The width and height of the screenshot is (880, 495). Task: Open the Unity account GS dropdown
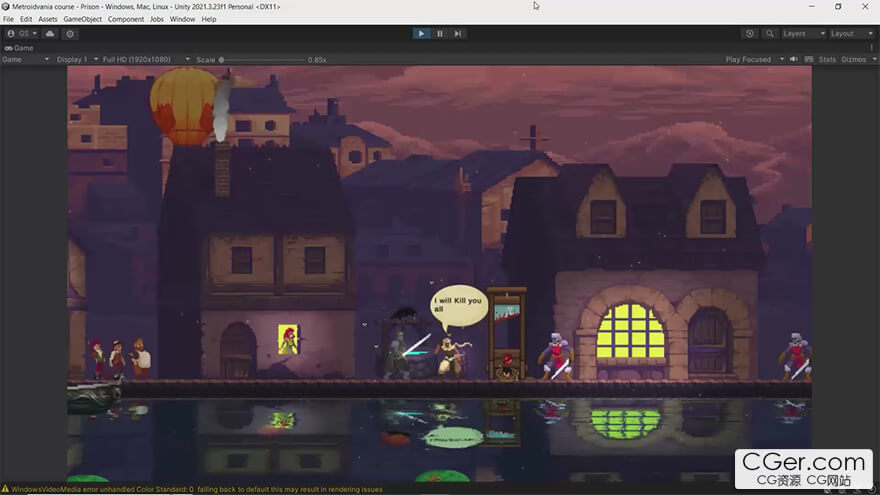22,34
